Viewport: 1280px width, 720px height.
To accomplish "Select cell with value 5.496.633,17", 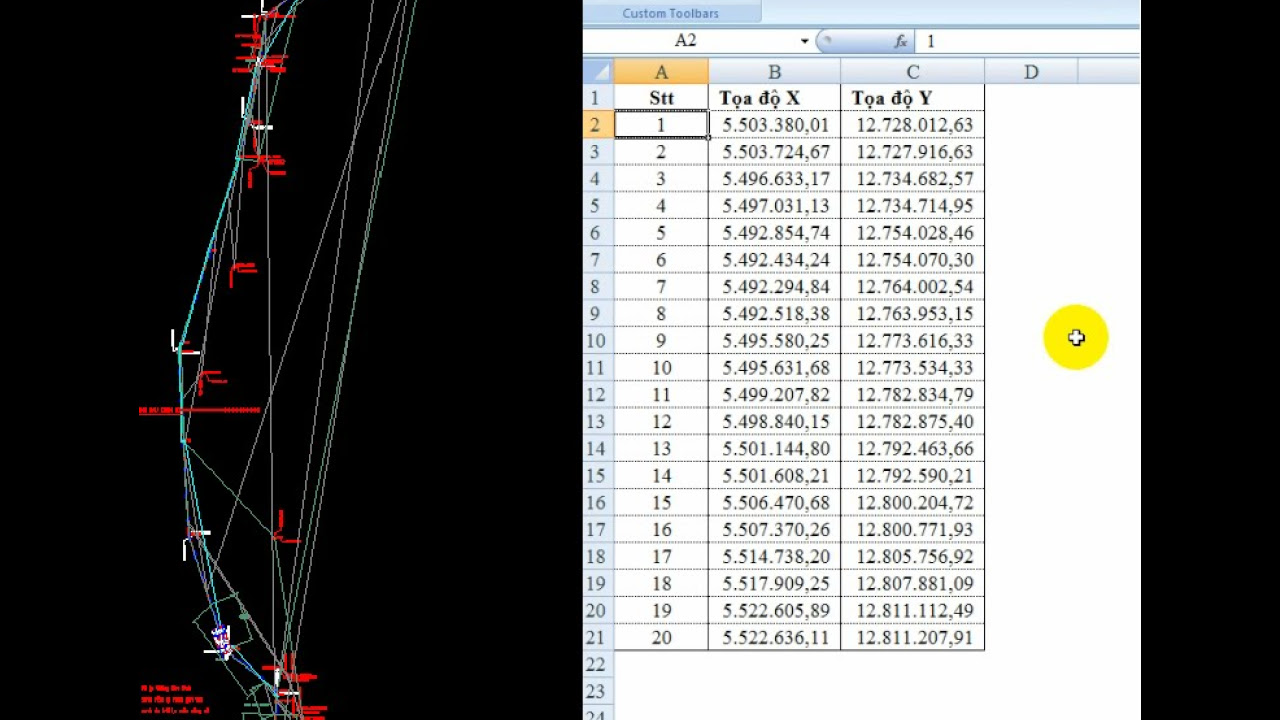I will tap(774, 179).
